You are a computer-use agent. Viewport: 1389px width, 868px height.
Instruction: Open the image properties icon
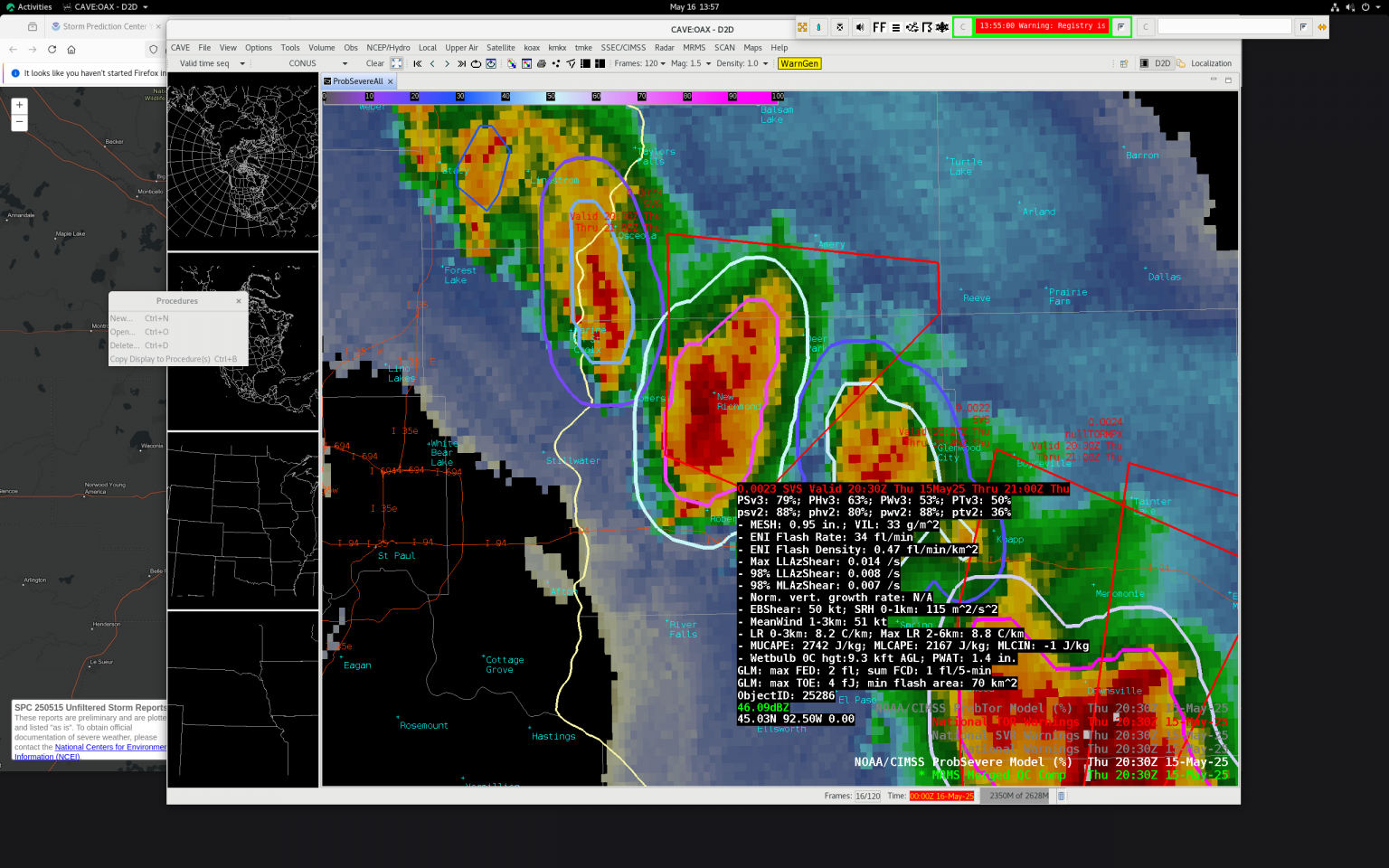tap(526, 63)
